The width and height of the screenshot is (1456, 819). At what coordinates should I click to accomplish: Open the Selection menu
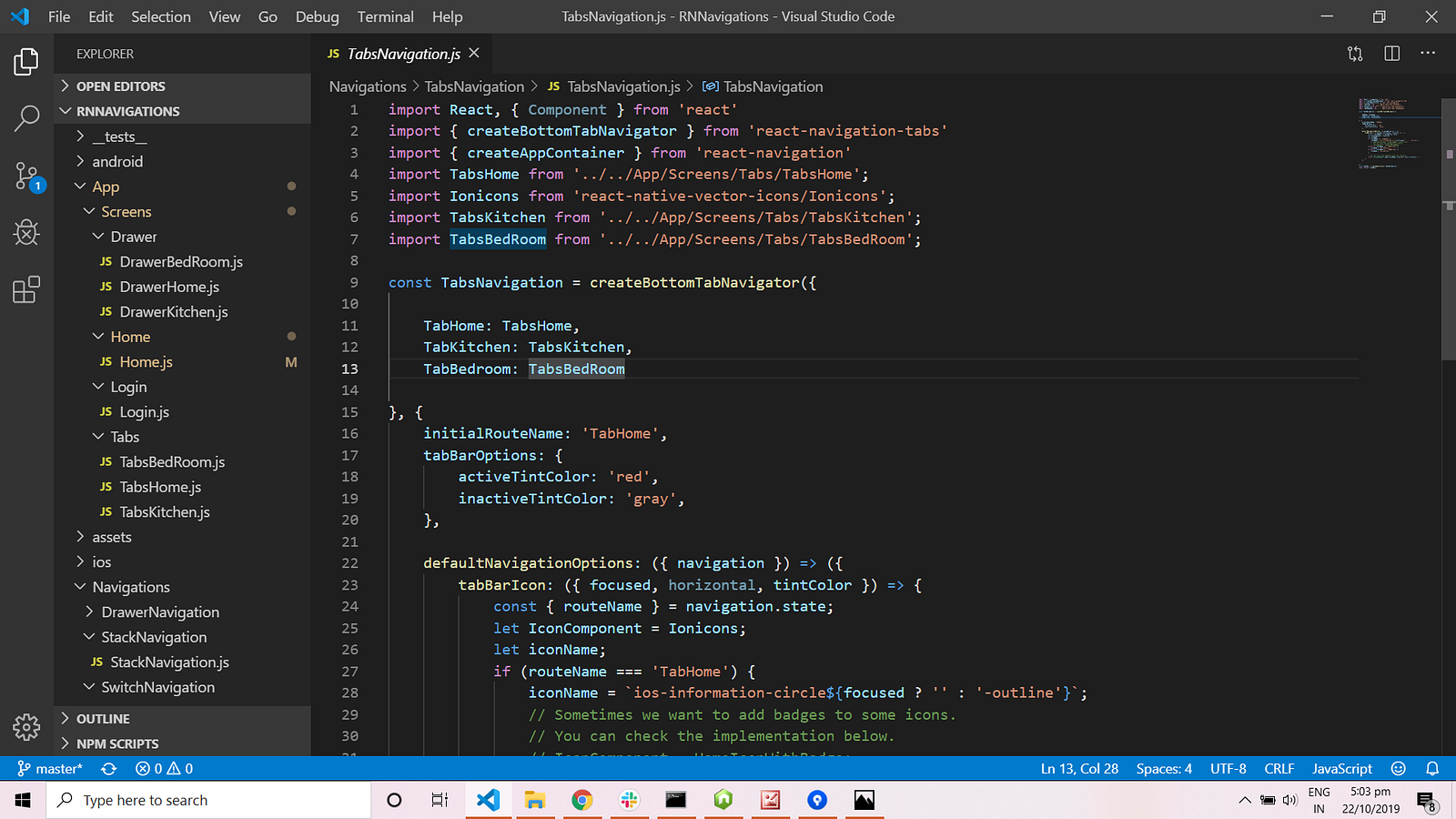pos(161,16)
